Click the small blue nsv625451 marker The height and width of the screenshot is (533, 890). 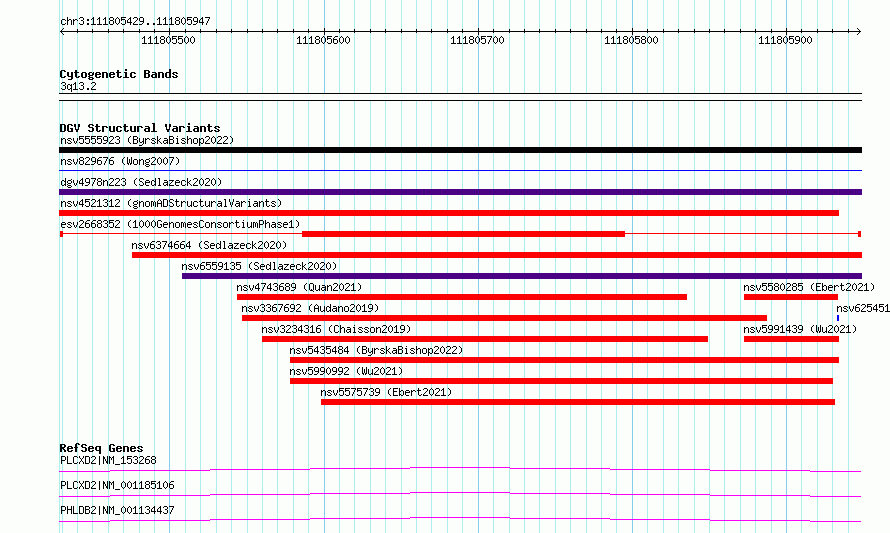tap(838, 318)
